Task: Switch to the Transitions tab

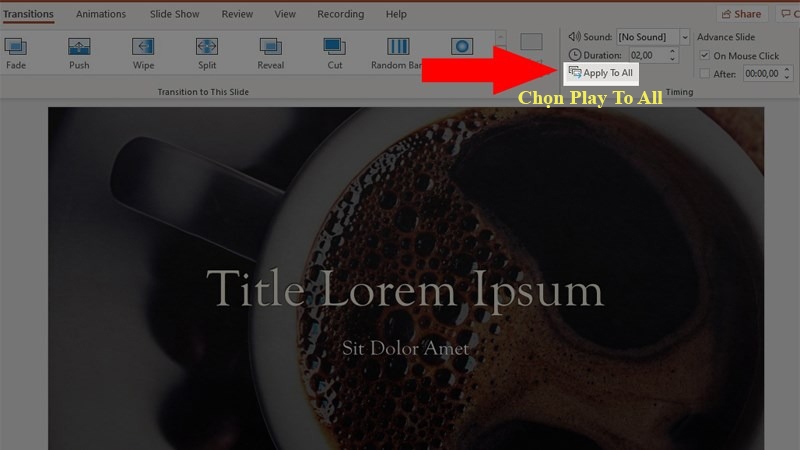Action: pos(28,14)
